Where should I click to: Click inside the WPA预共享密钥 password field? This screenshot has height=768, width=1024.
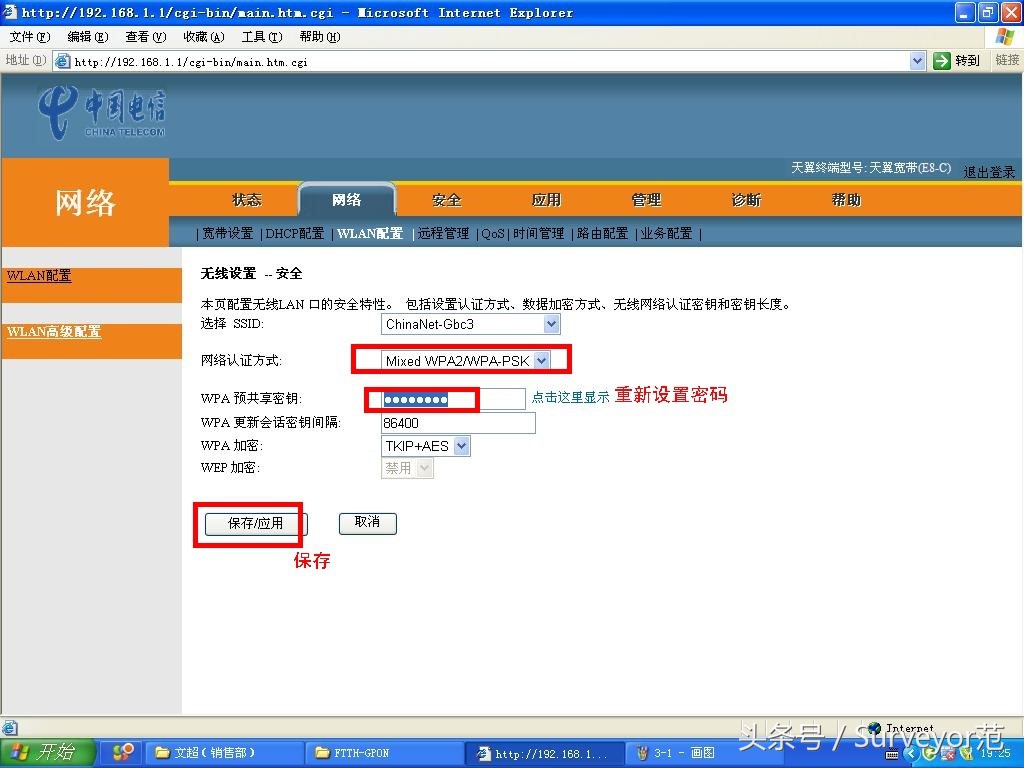[420, 398]
